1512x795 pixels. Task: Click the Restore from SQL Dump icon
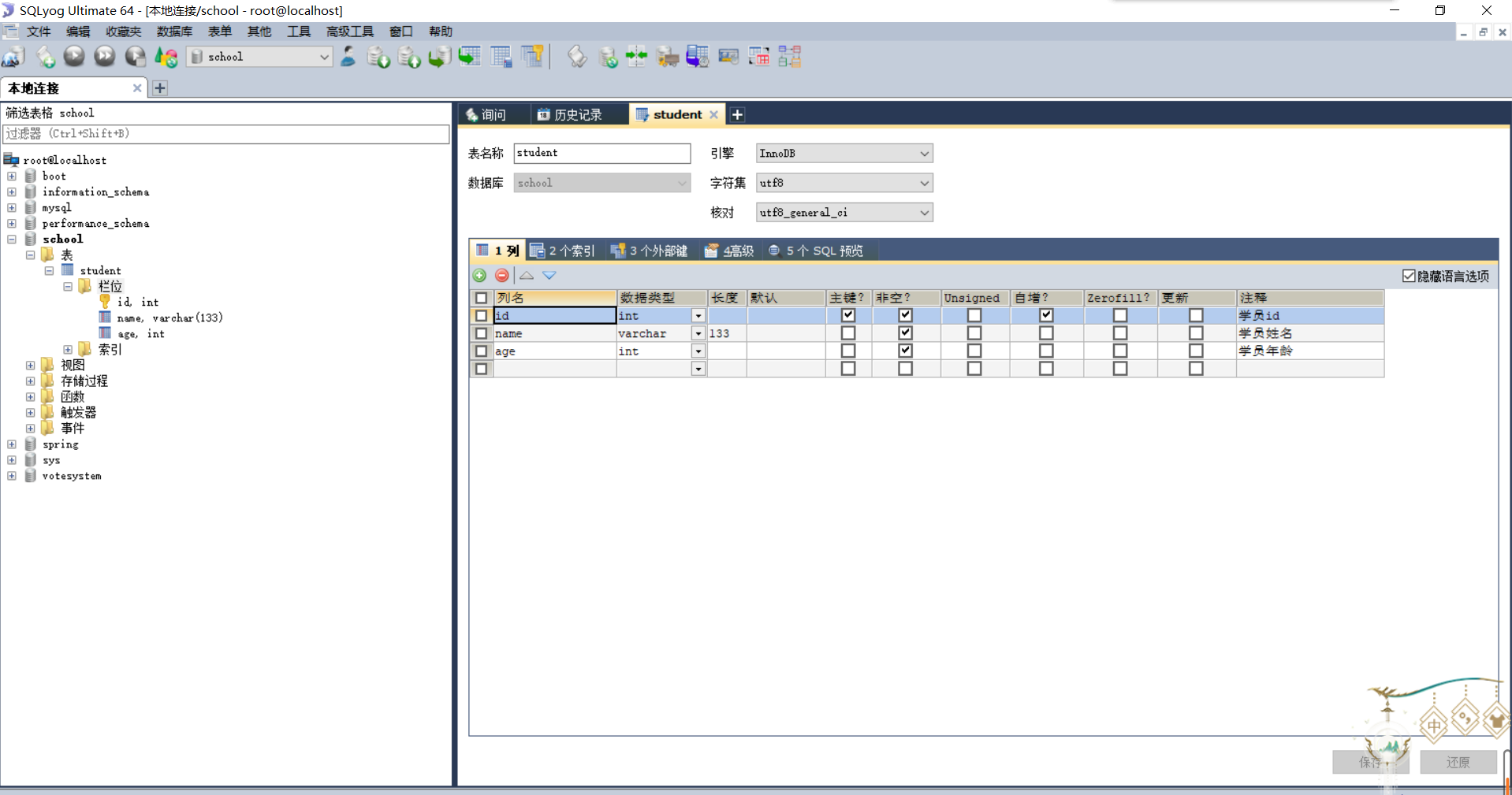(439, 57)
